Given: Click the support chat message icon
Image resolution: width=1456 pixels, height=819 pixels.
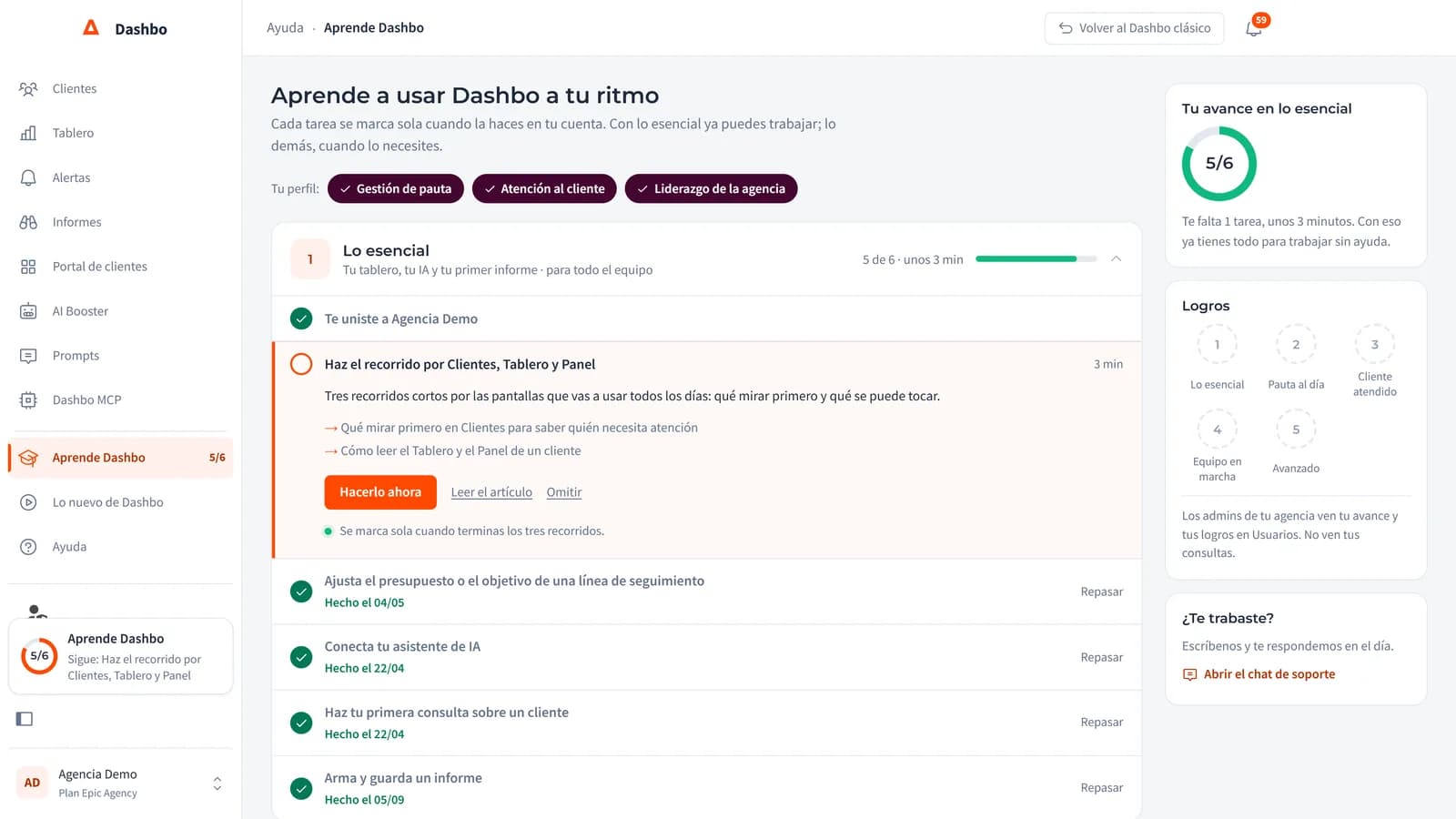Looking at the screenshot, I should [x=1189, y=674].
